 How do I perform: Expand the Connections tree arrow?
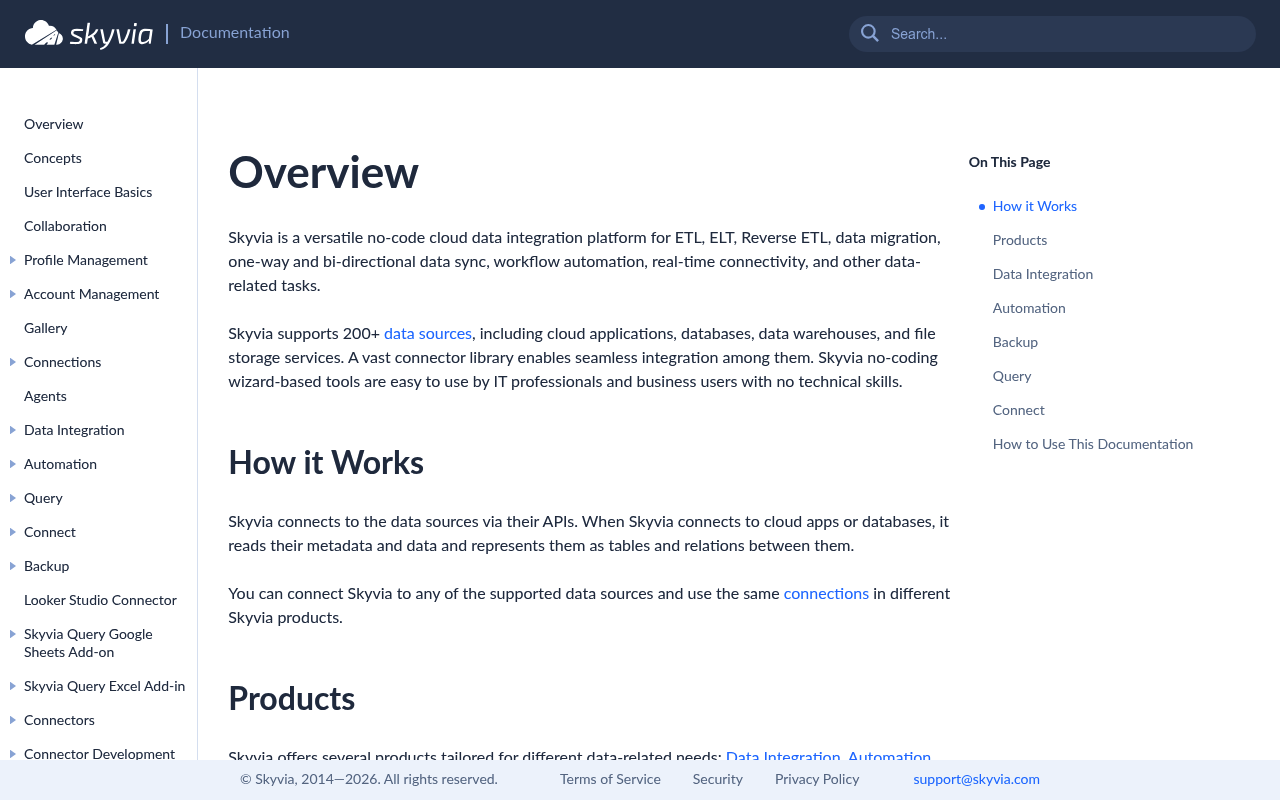tap(13, 362)
